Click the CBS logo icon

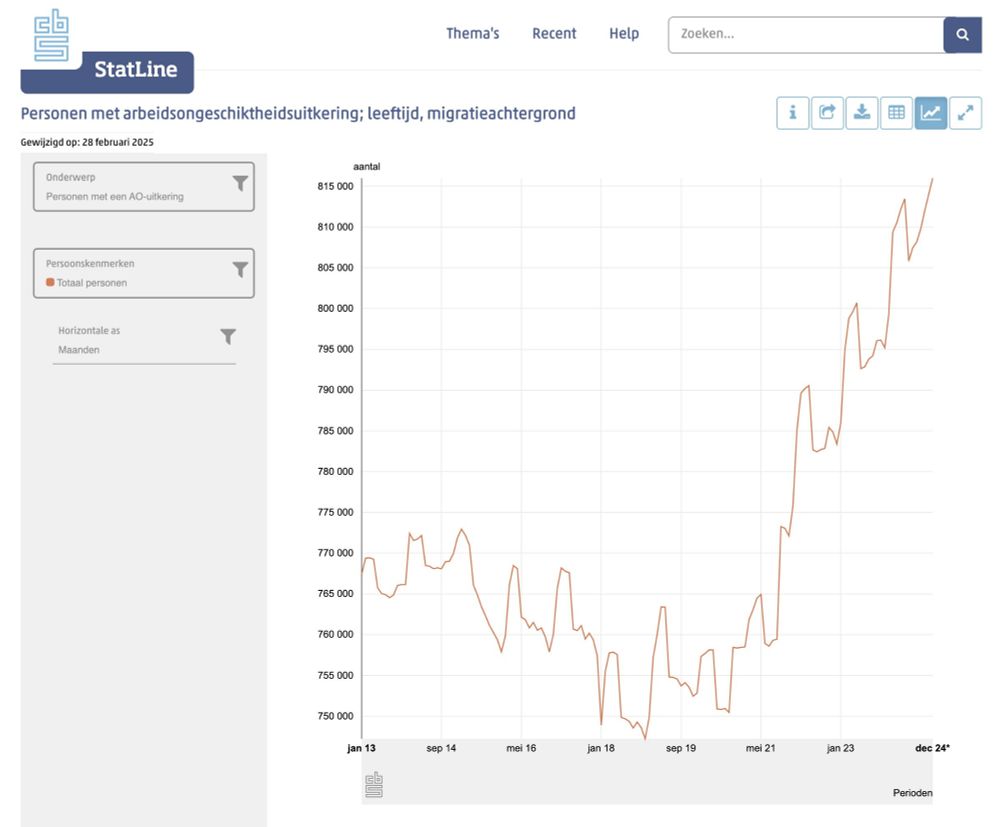pos(51,35)
